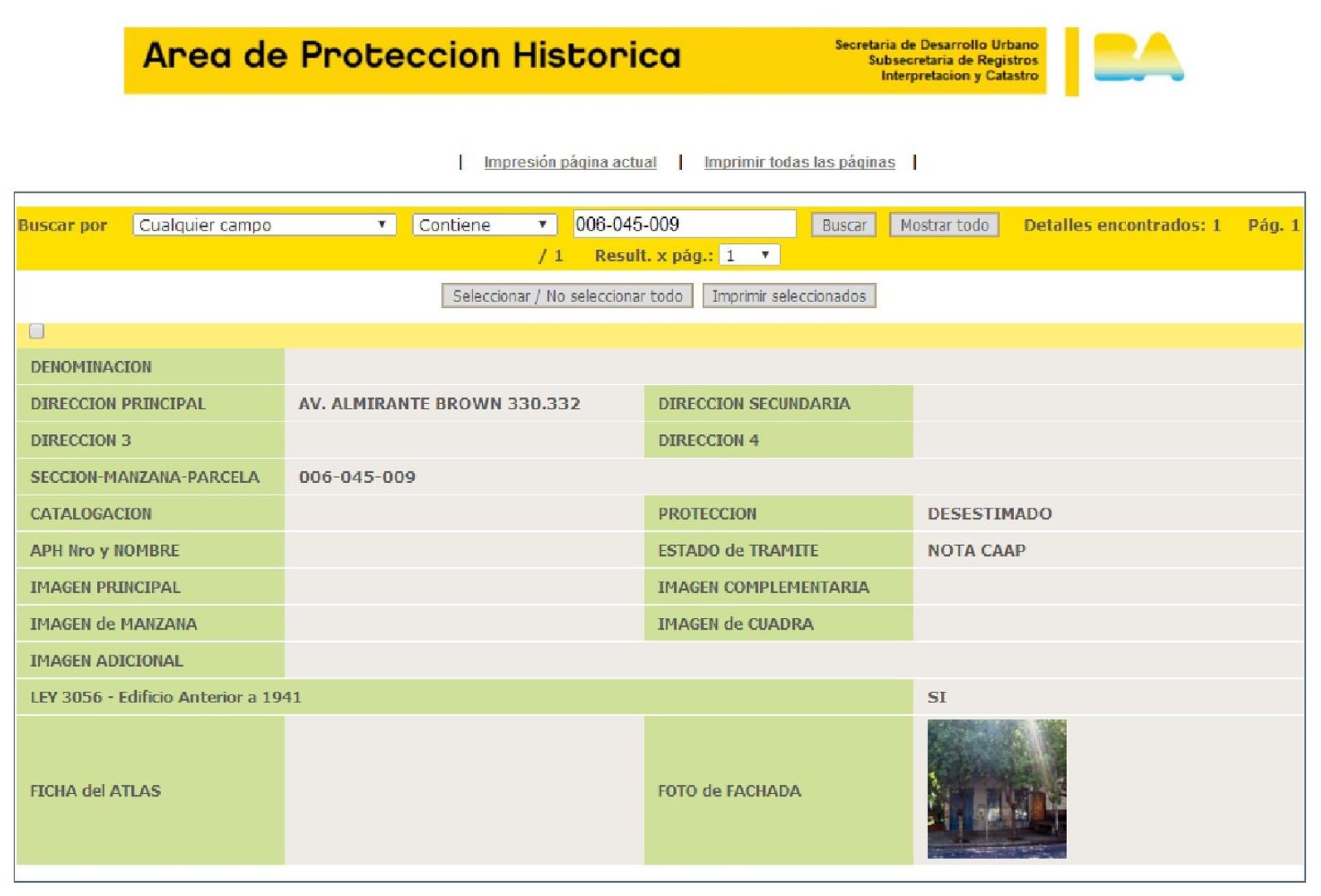Image resolution: width=1321 pixels, height=896 pixels.
Task: Click the 006-045-009 value in the SECCION-MANZANA-PARCELA row
Action: click(x=357, y=478)
